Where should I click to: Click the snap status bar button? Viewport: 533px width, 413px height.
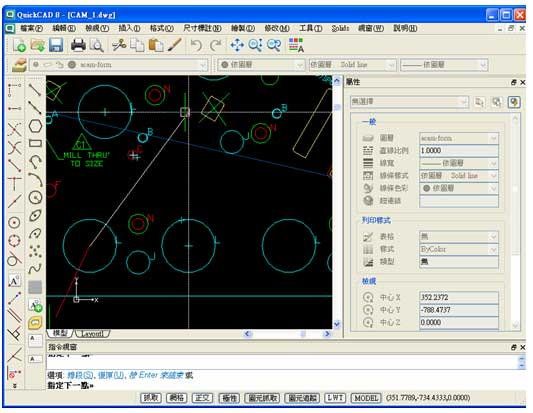pos(151,398)
